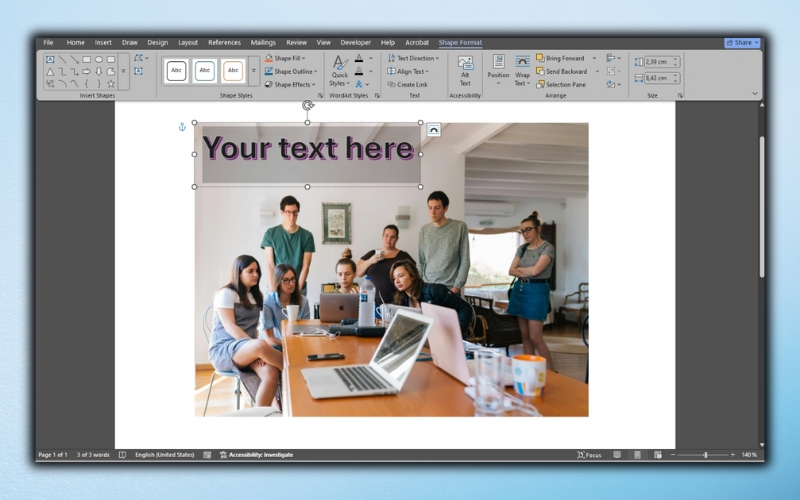The width and height of the screenshot is (800, 500).
Task: Click the anchor icon next to the text box
Action: 182,127
